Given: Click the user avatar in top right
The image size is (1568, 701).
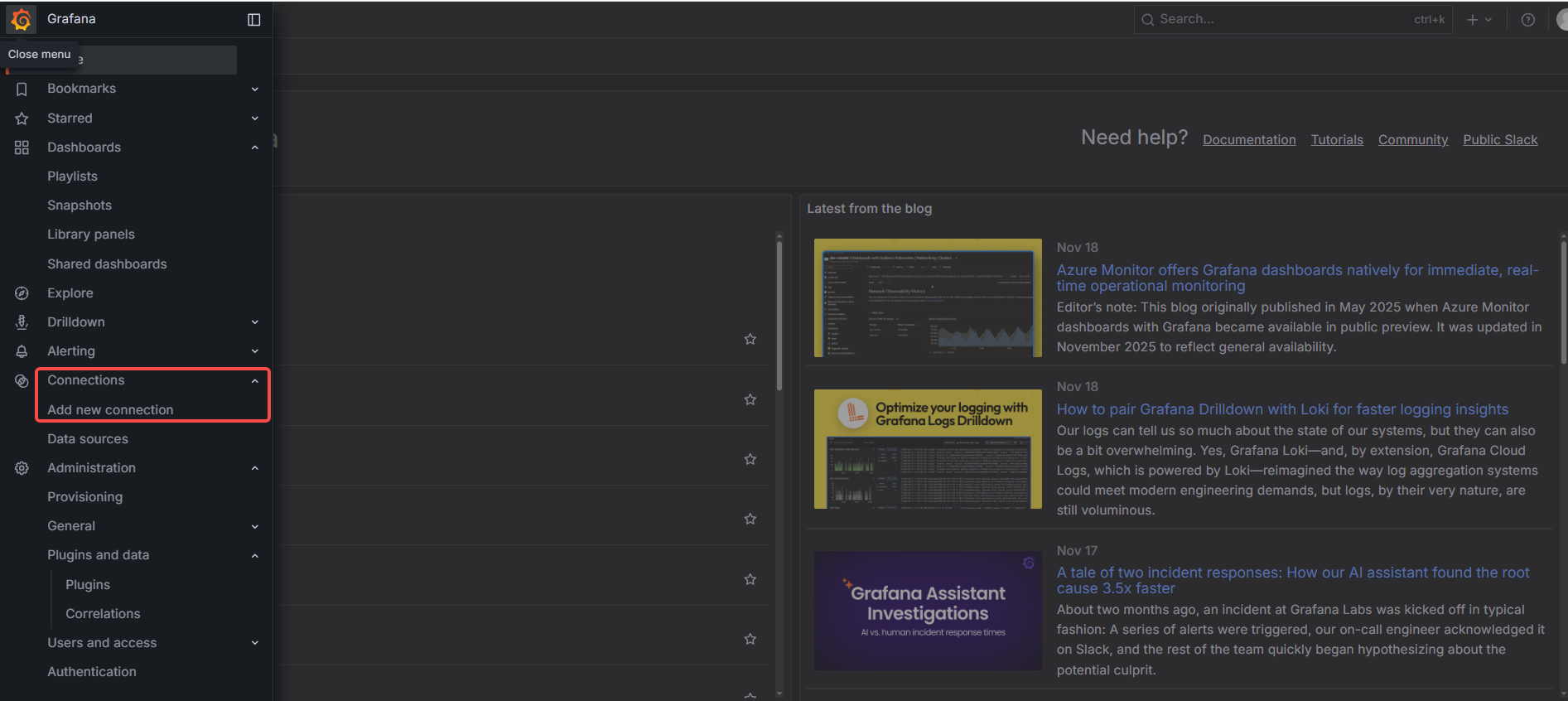Looking at the screenshot, I should click(x=1562, y=20).
